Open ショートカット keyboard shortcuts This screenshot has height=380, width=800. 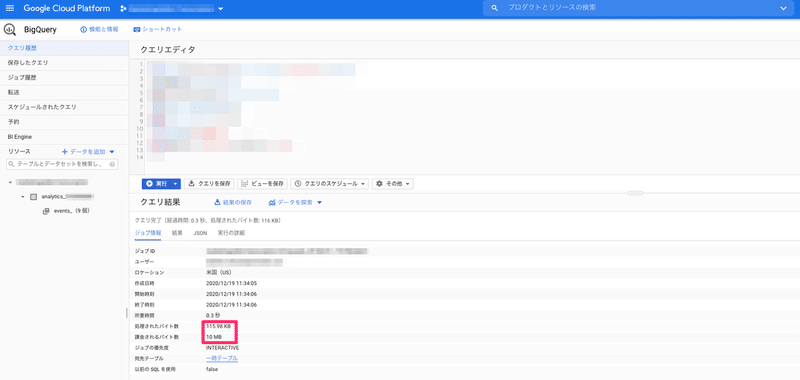[x=158, y=30]
